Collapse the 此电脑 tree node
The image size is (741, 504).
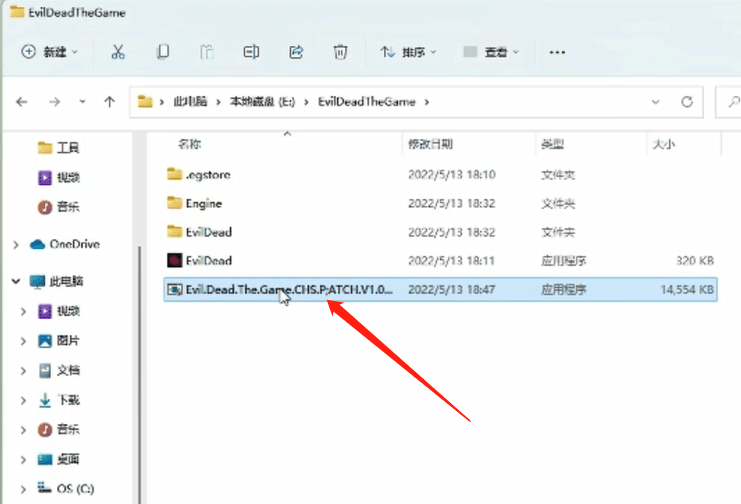(16, 281)
